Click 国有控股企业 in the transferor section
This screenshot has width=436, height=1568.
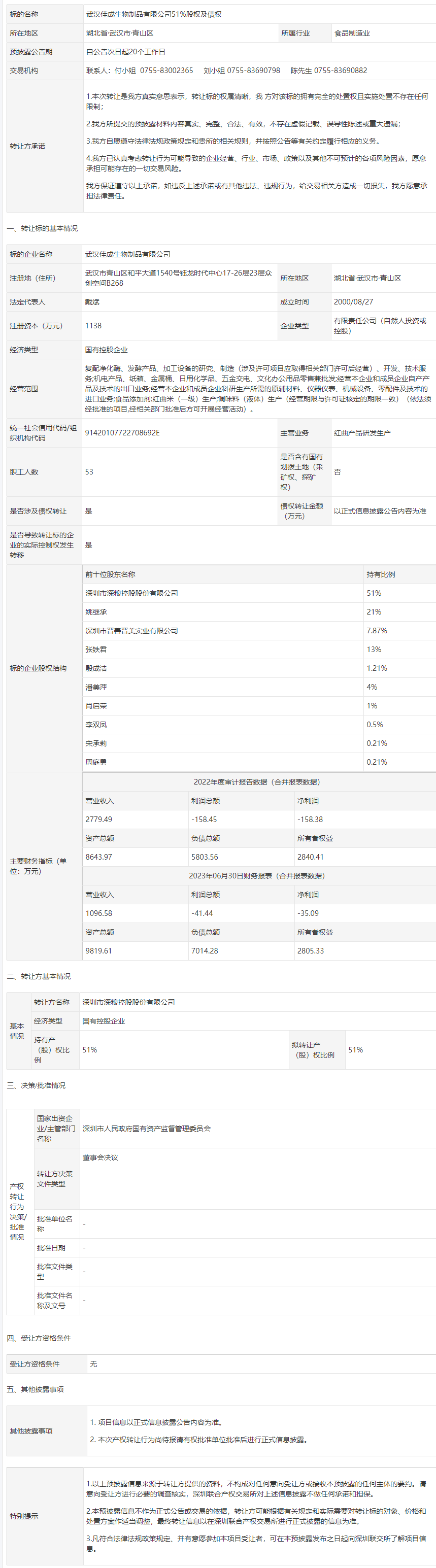(104, 1021)
